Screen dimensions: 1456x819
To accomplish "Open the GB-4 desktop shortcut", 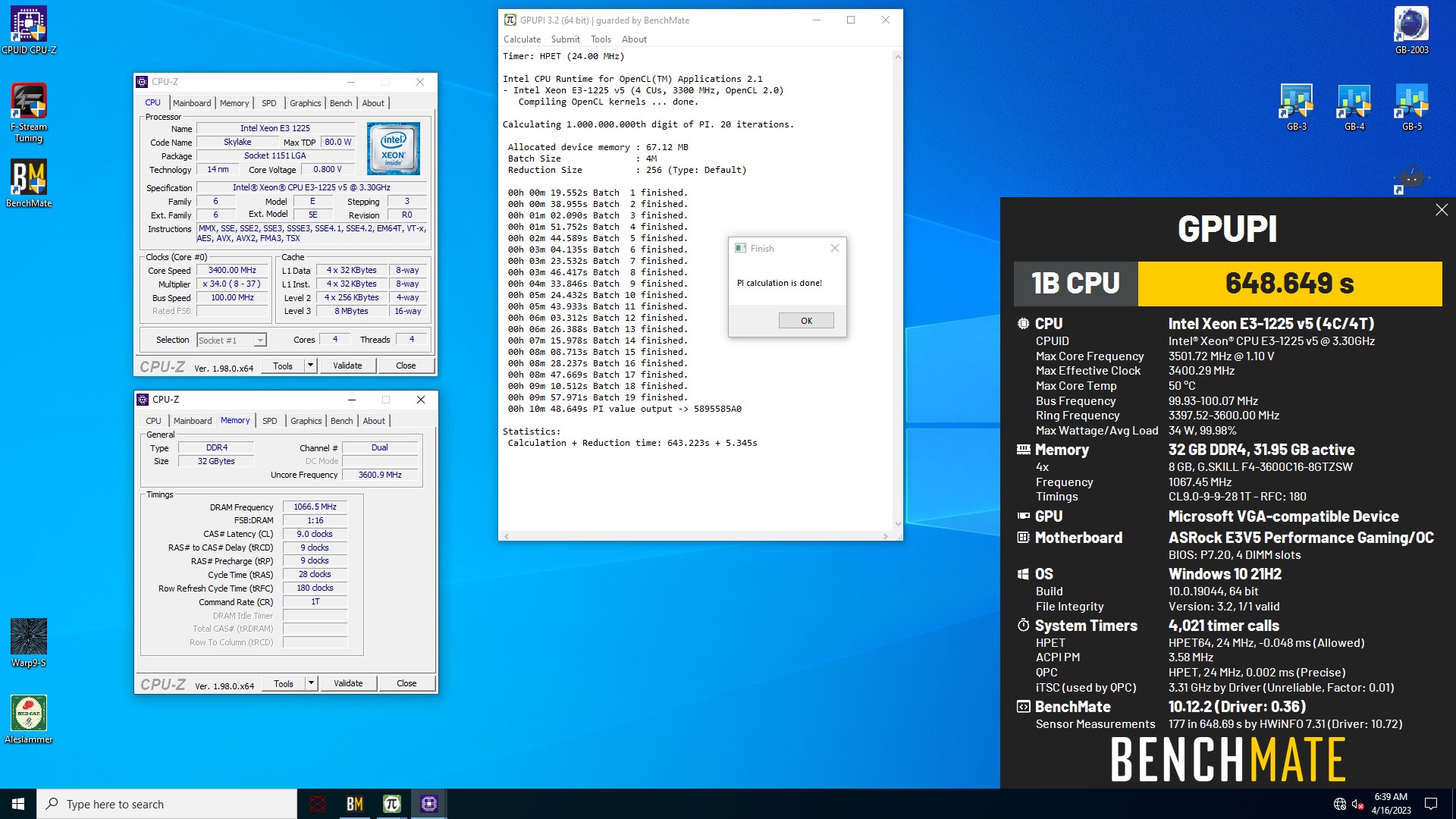I will click(x=1354, y=108).
